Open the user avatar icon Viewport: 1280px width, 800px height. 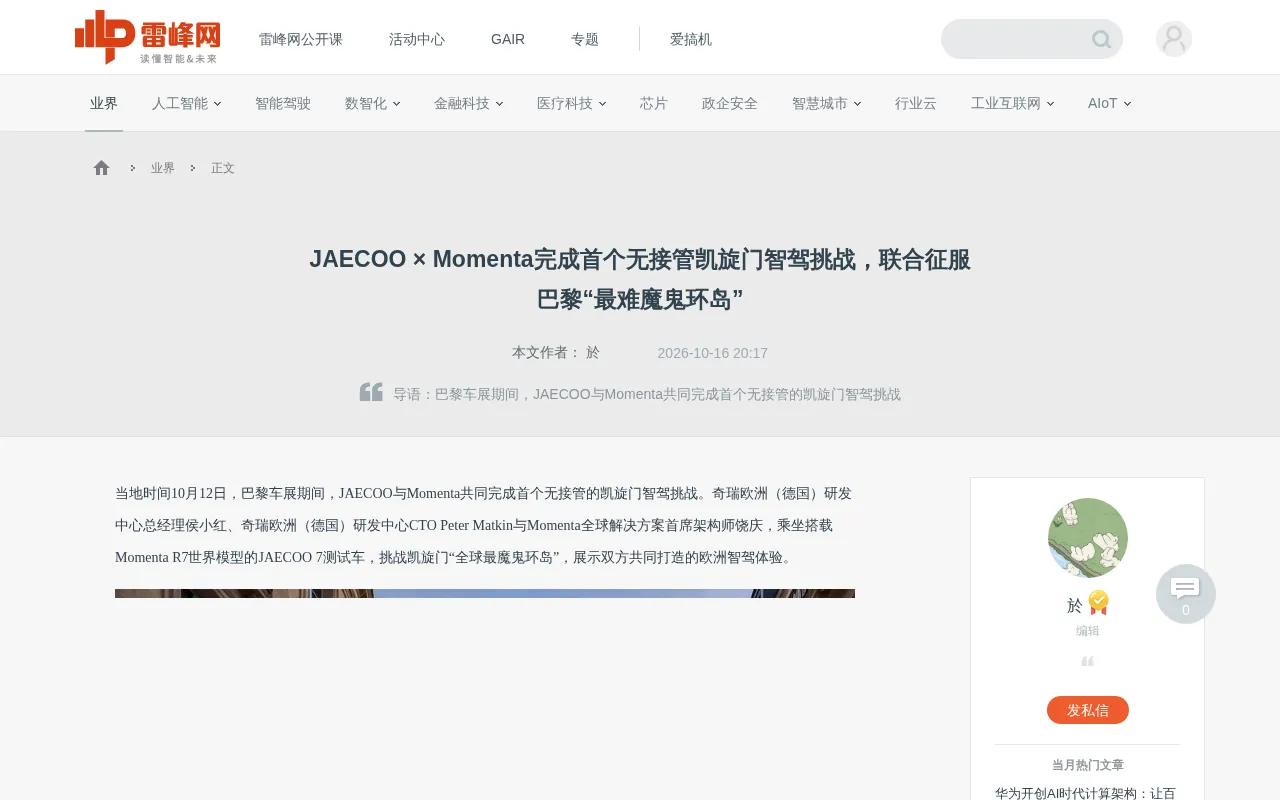click(1174, 39)
